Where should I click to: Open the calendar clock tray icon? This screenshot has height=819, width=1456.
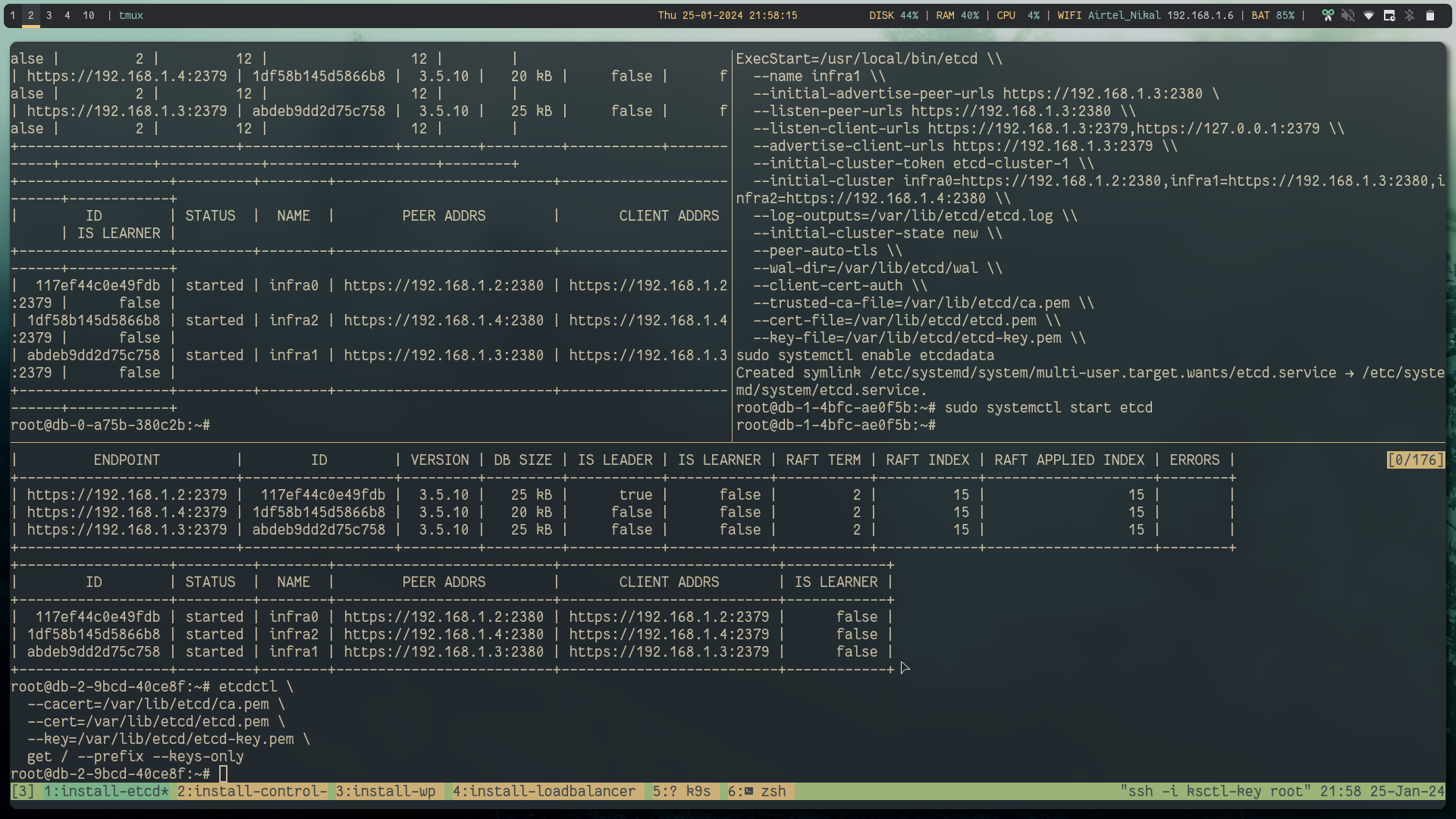(x=1389, y=15)
